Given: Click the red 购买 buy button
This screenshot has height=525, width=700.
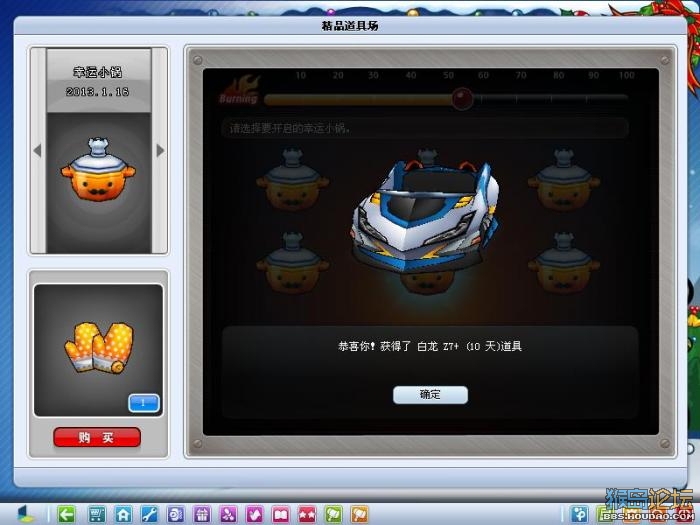Looking at the screenshot, I should (97, 437).
